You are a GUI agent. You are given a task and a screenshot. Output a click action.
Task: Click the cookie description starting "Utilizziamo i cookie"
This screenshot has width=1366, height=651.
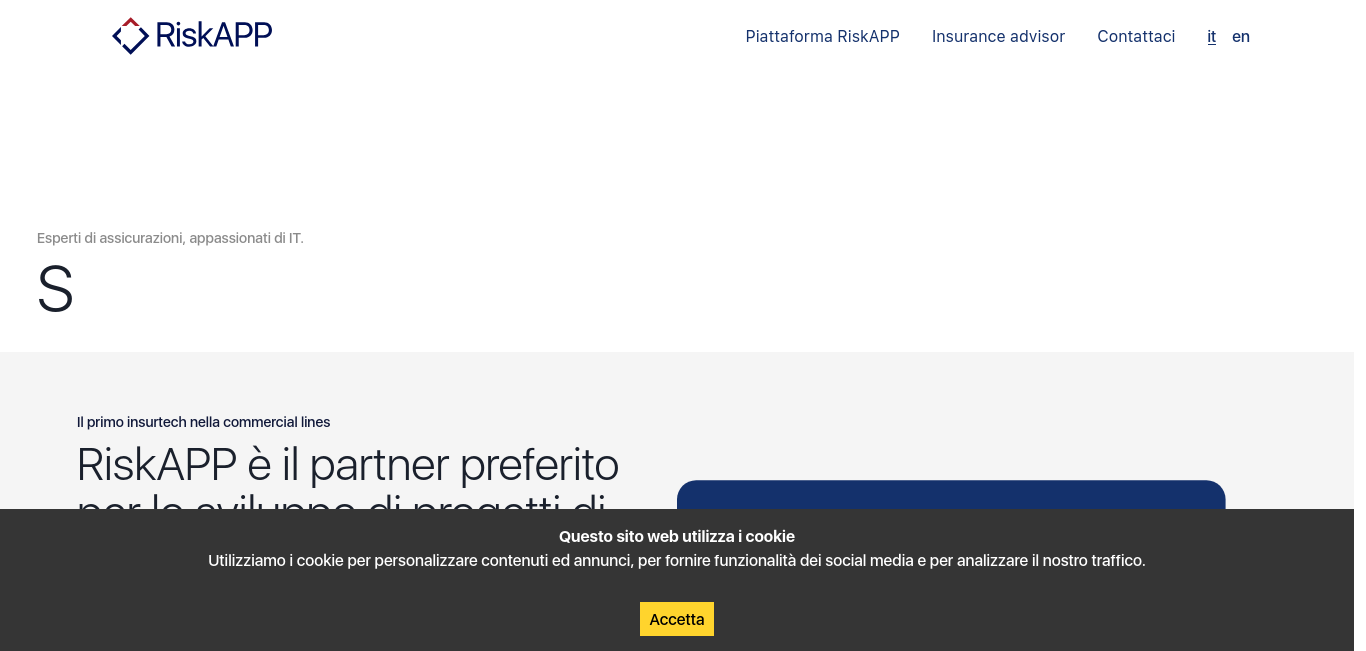(677, 561)
